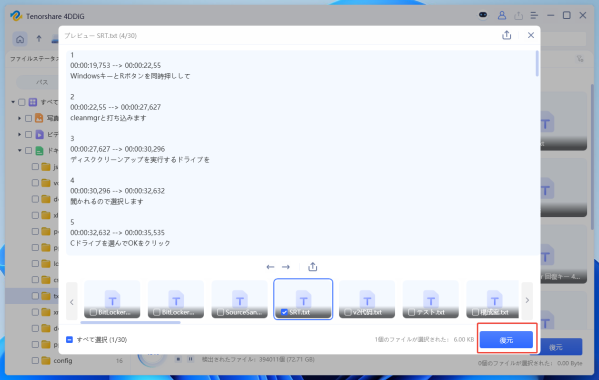Expand the ビデオ tree node

pos(19,134)
